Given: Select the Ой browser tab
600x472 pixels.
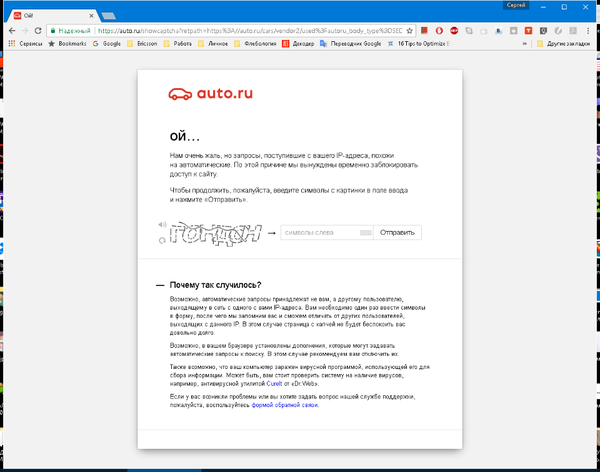Looking at the screenshot, I should click(54, 16).
